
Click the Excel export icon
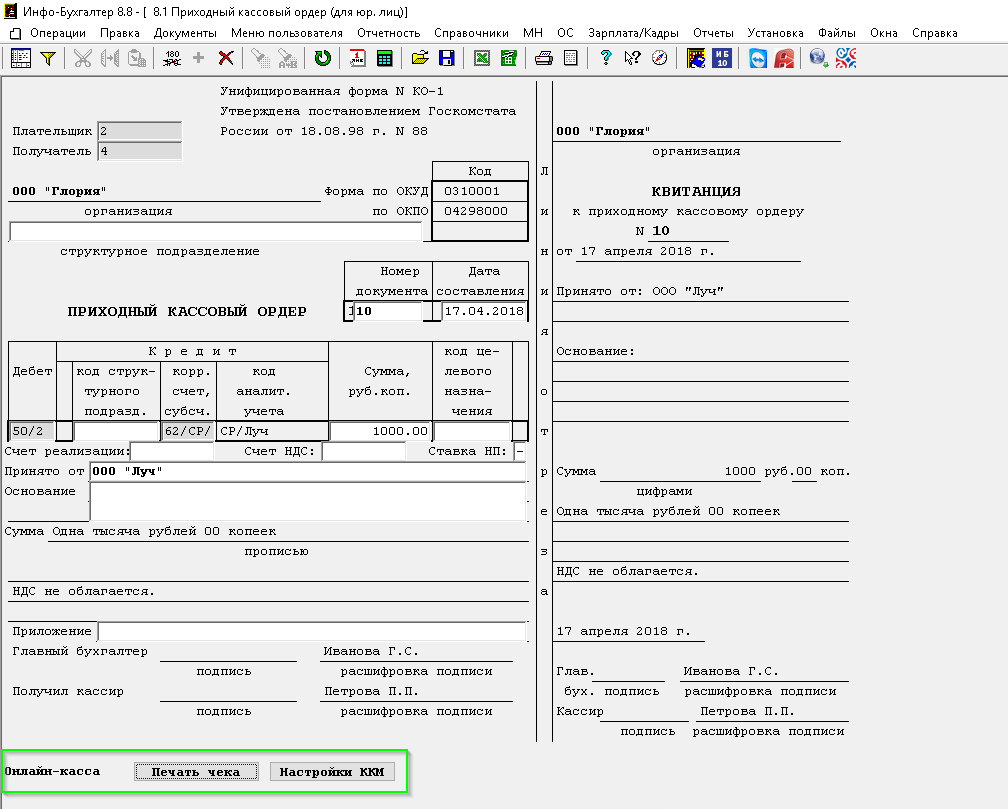482,59
